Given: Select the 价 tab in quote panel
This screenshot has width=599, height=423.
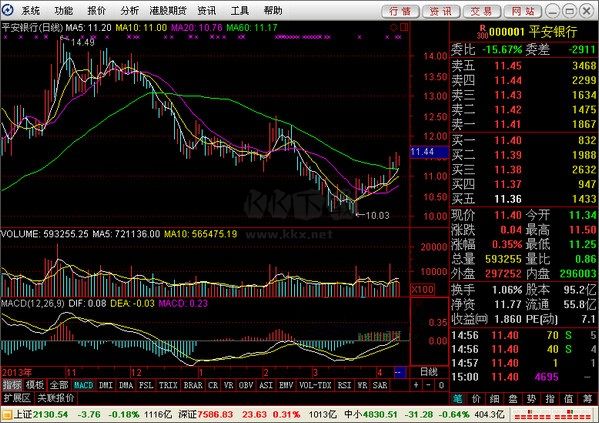Looking at the screenshot, I should point(476,399).
